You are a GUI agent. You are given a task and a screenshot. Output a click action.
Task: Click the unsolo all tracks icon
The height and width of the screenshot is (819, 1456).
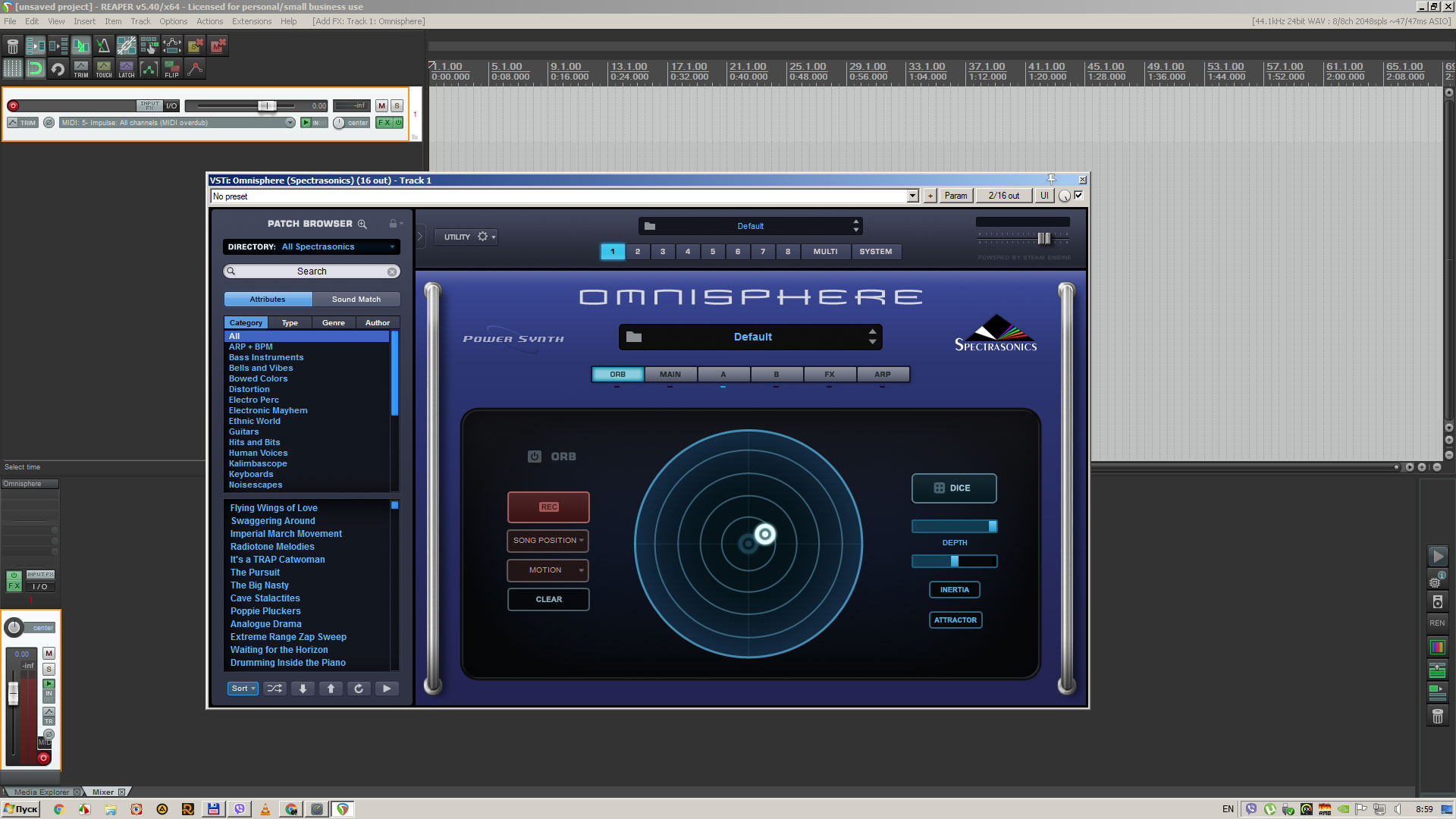pyautogui.click(x=195, y=46)
